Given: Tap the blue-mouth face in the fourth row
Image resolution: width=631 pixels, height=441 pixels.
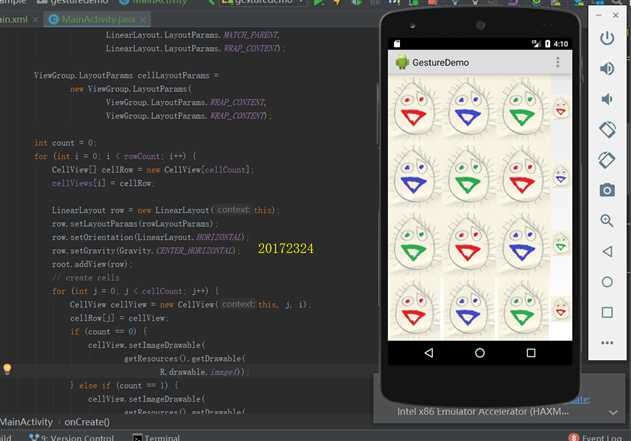Looking at the screenshot, I should pyautogui.click(x=468, y=310).
